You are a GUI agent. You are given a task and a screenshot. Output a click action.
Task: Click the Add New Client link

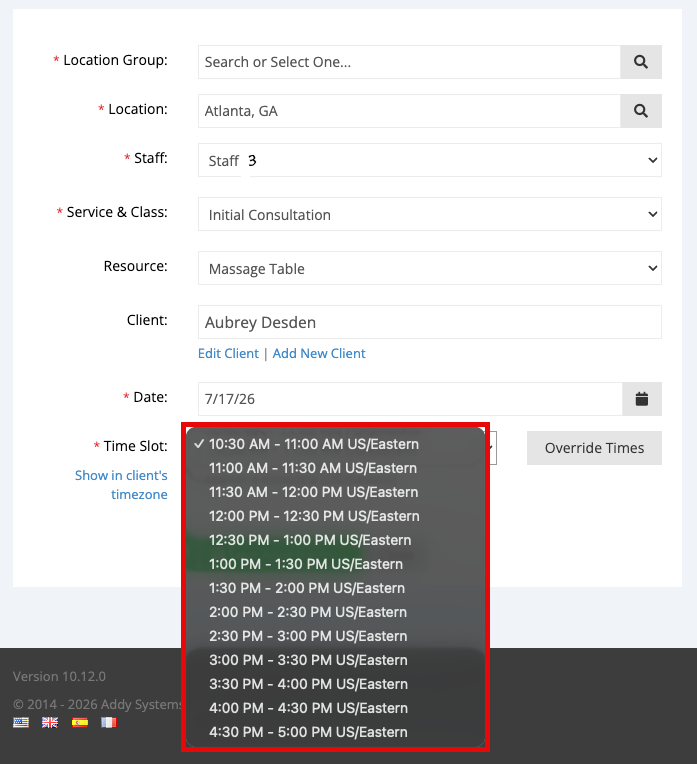[319, 353]
